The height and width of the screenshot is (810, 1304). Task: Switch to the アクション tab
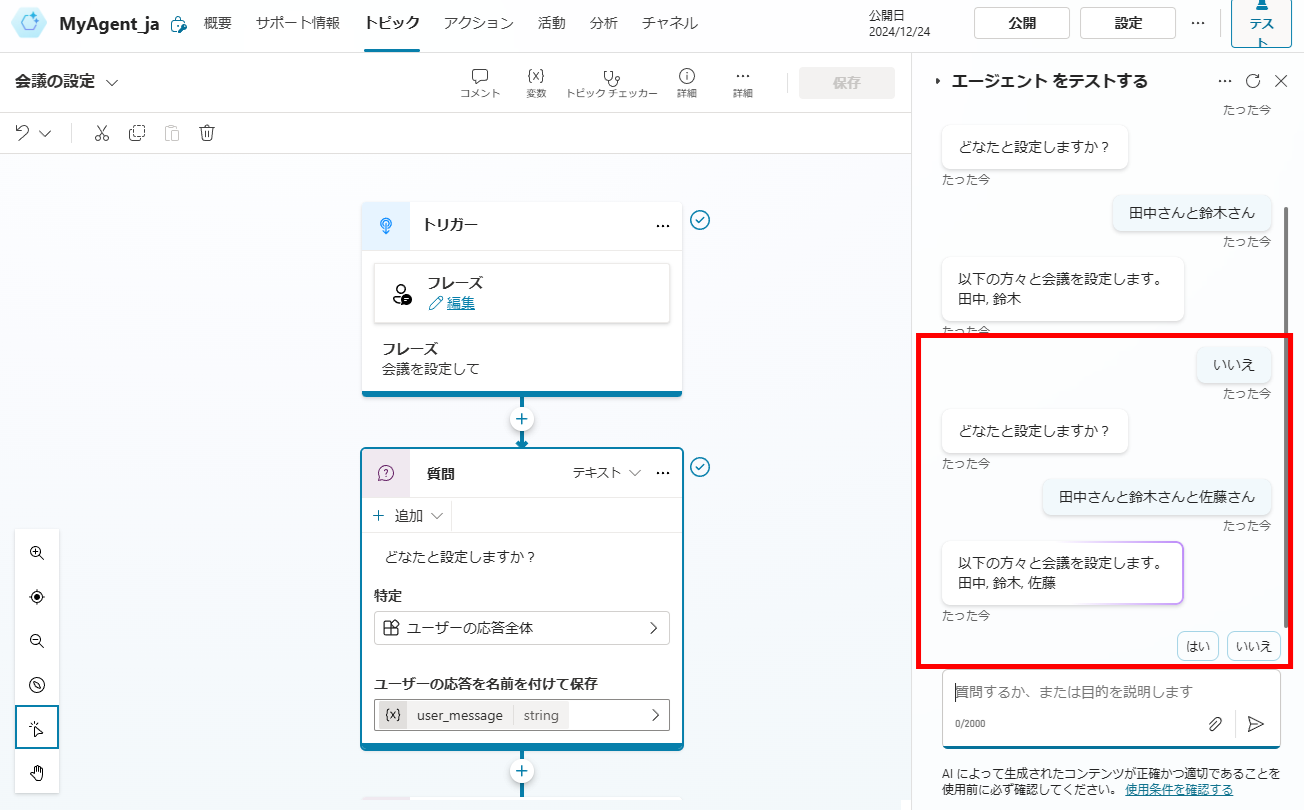478,23
